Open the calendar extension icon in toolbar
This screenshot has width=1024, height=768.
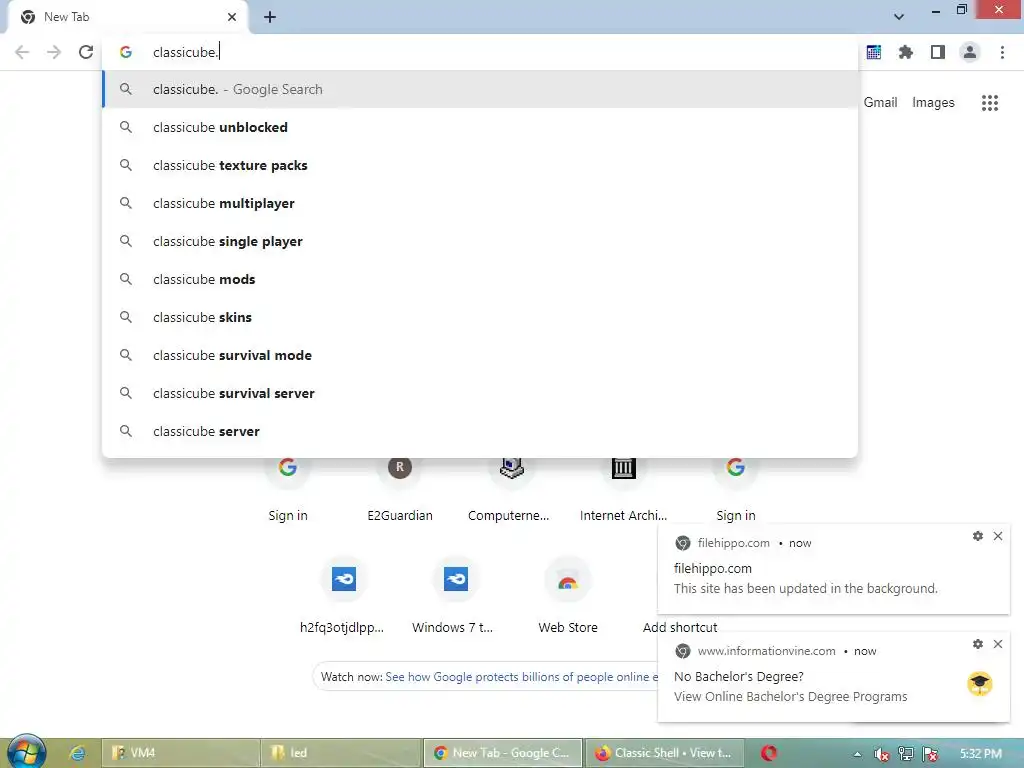coord(874,52)
